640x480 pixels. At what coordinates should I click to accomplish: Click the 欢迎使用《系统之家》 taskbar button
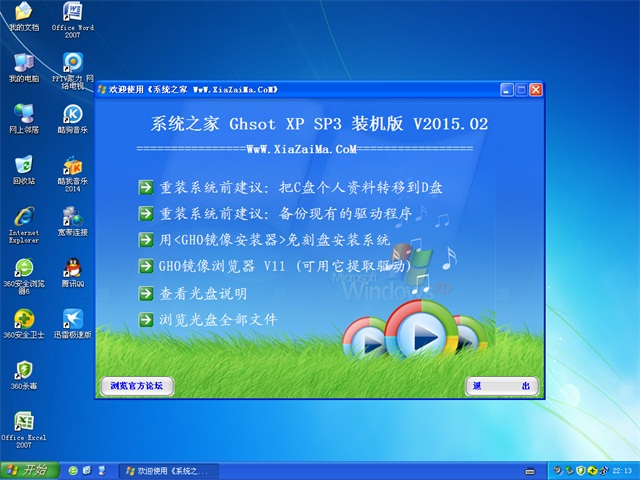(164, 469)
